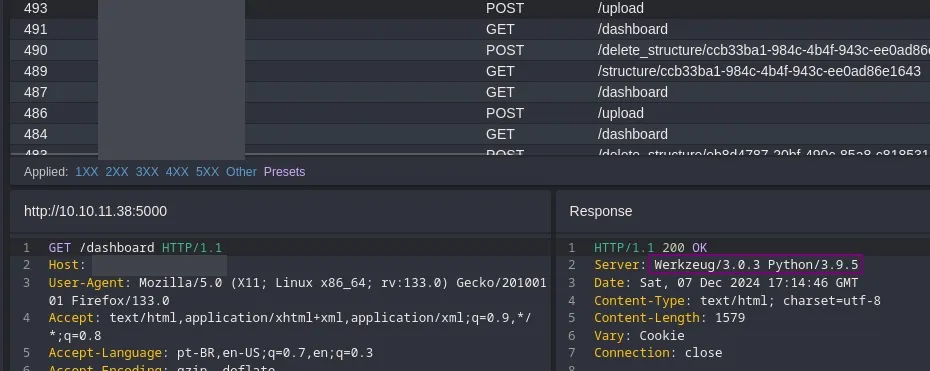Click the /upload path in row 486
The height and width of the screenshot is (371, 930).
(620, 113)
